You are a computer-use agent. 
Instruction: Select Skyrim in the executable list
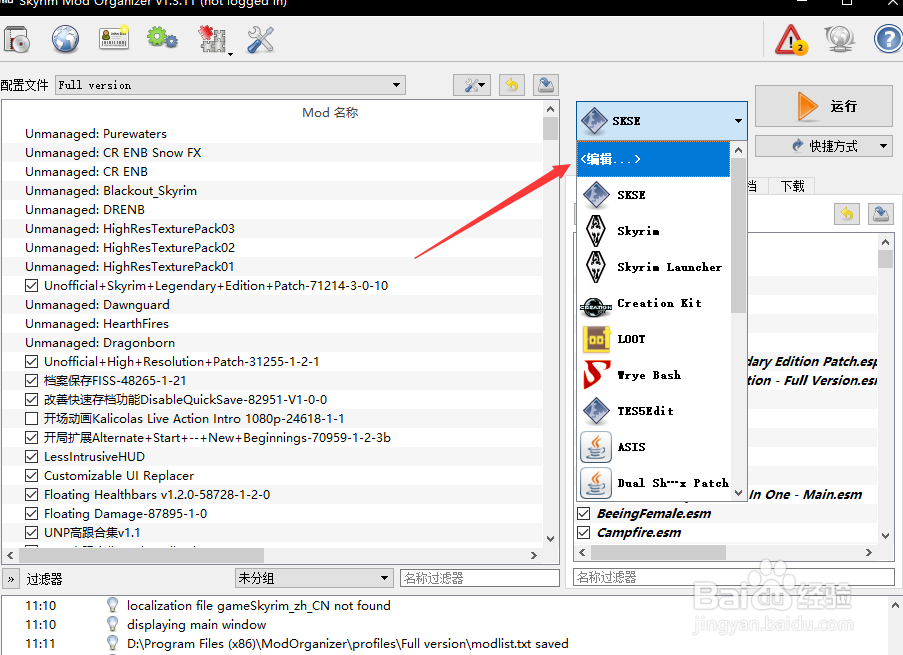pyautogui.click(x=654, y=231)
